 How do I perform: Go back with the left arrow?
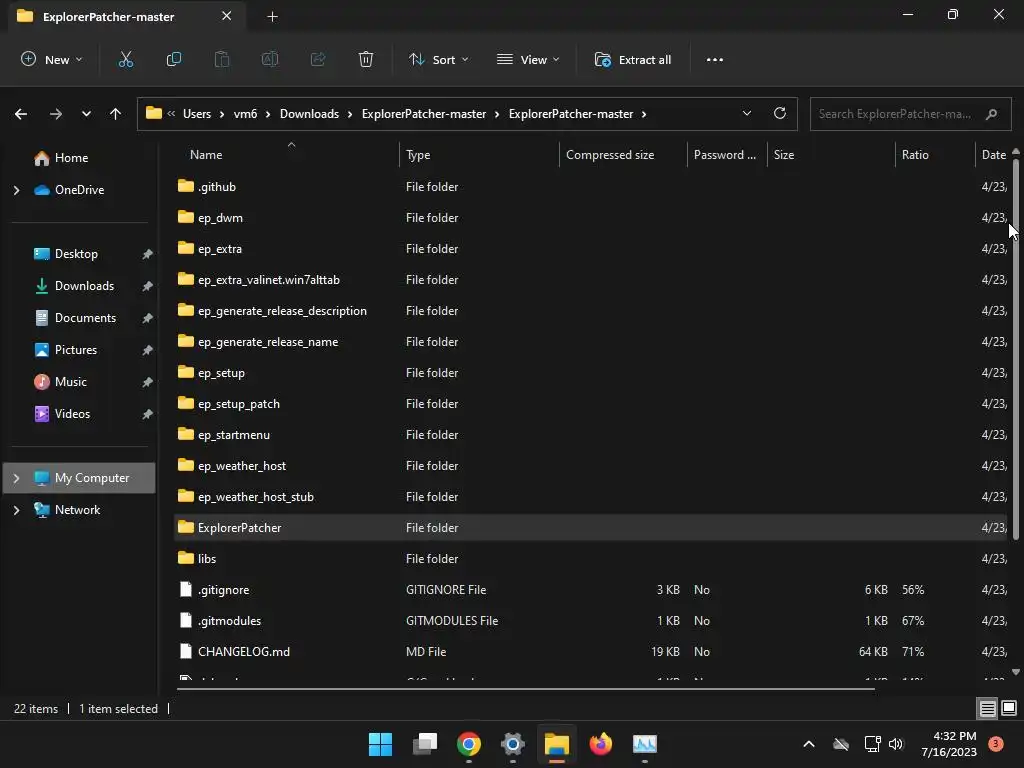[x=21, y=114]
